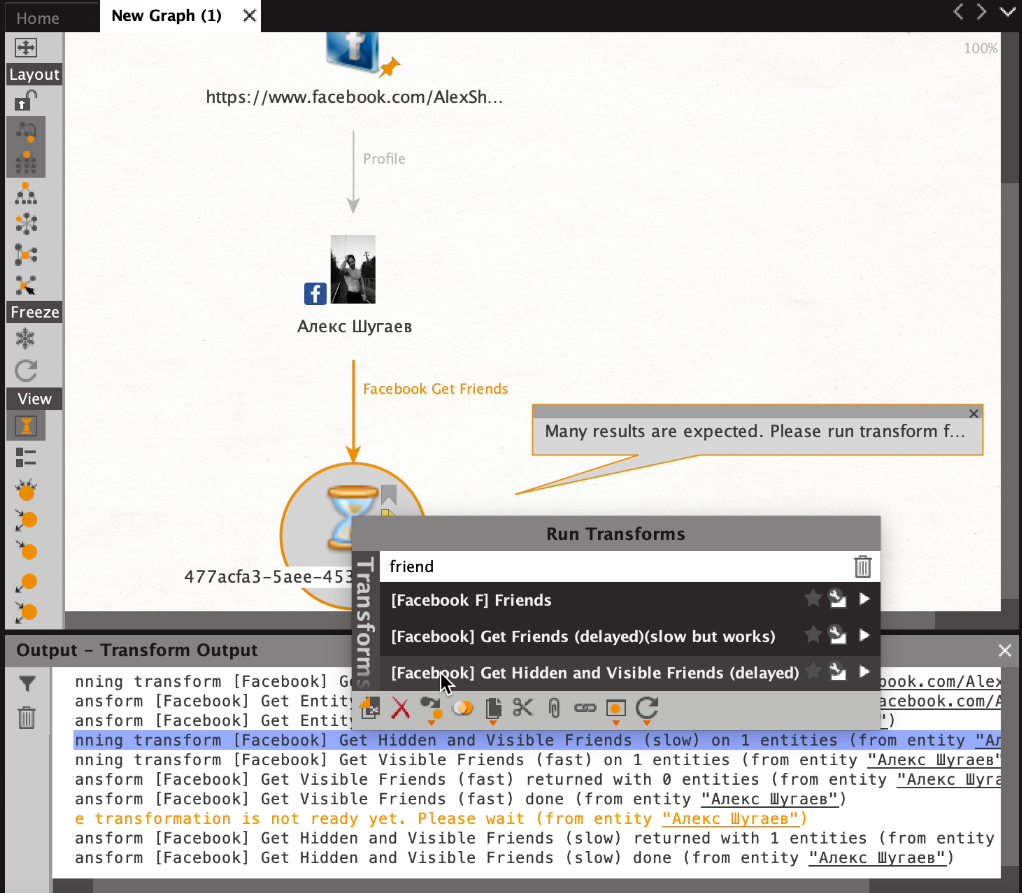This screenshot has height=893, width=1022.
Task: Open settings icon for Get Friends (delayed)(slow but works)
Action: [x=837, y=634]
